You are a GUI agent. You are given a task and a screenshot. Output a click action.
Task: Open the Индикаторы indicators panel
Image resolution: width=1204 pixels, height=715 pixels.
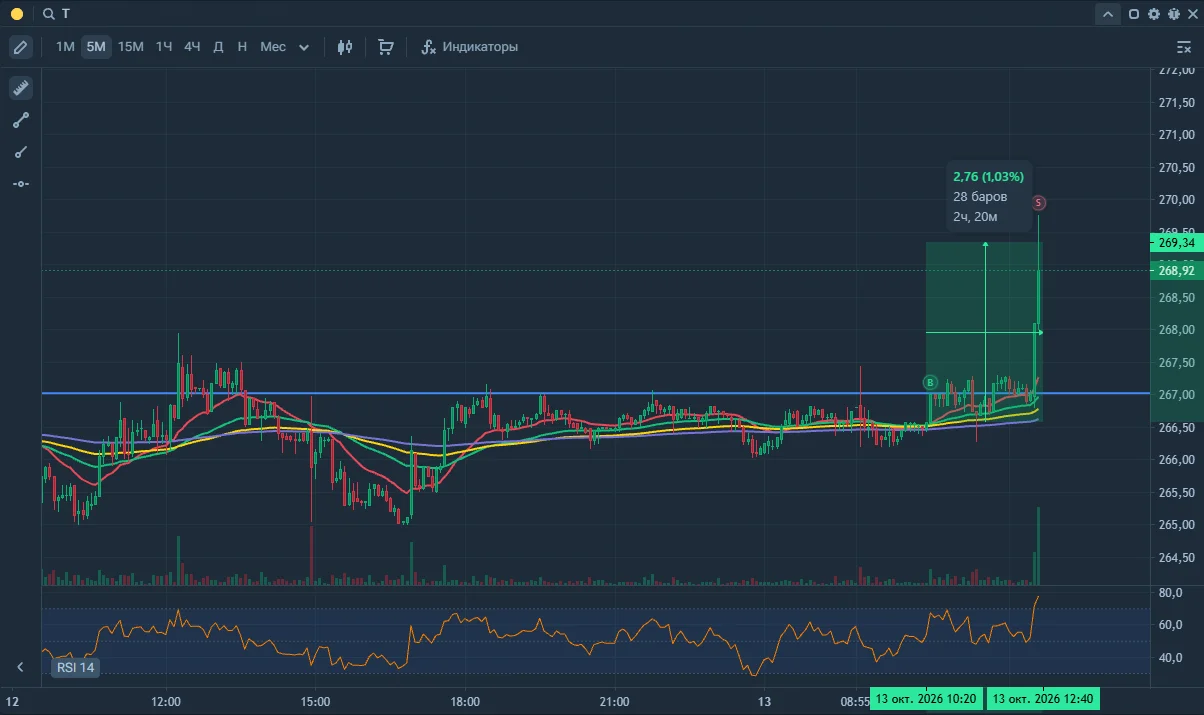click(470, 47)
